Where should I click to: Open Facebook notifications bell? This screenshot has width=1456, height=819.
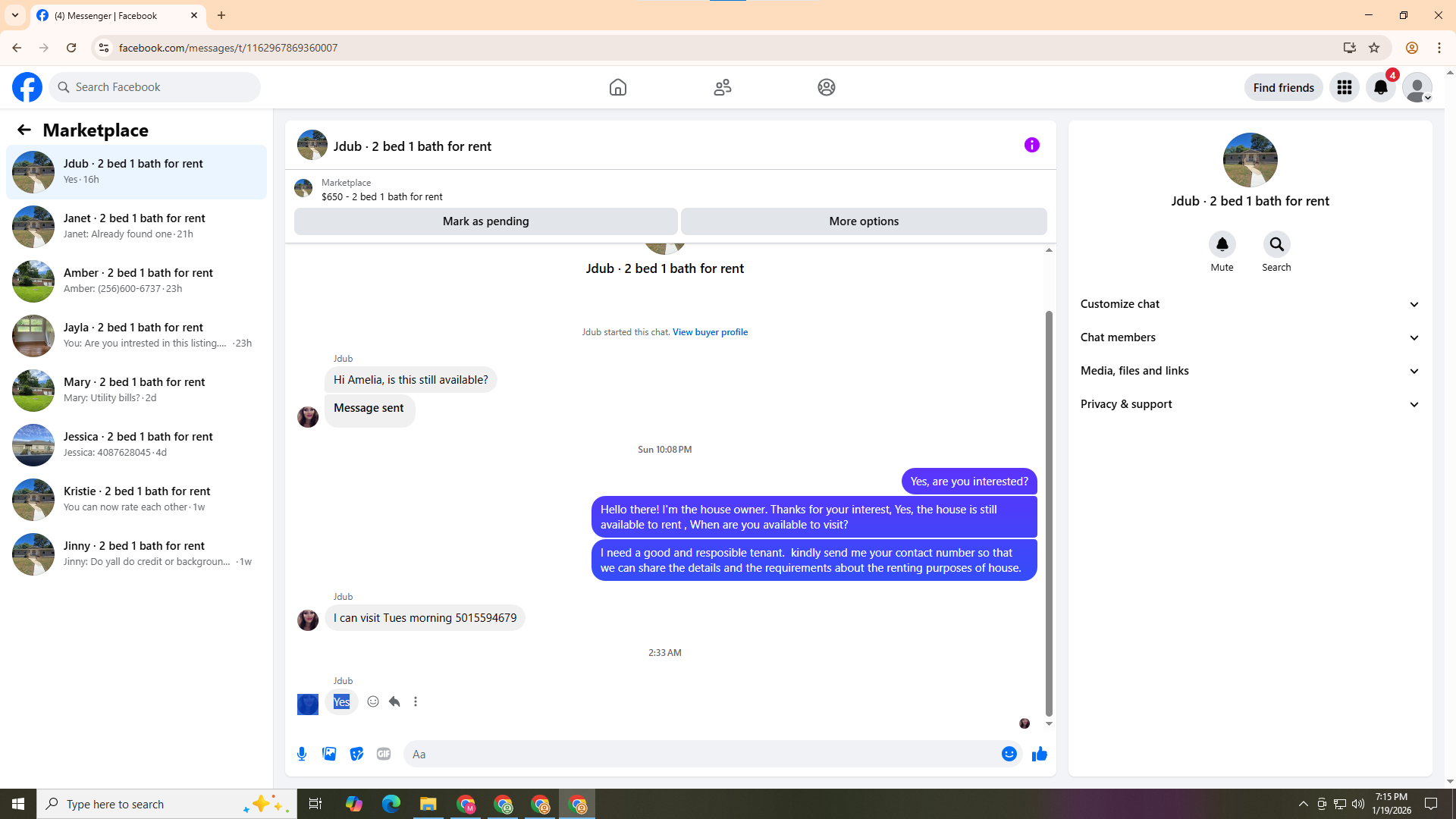(1380, 87)
